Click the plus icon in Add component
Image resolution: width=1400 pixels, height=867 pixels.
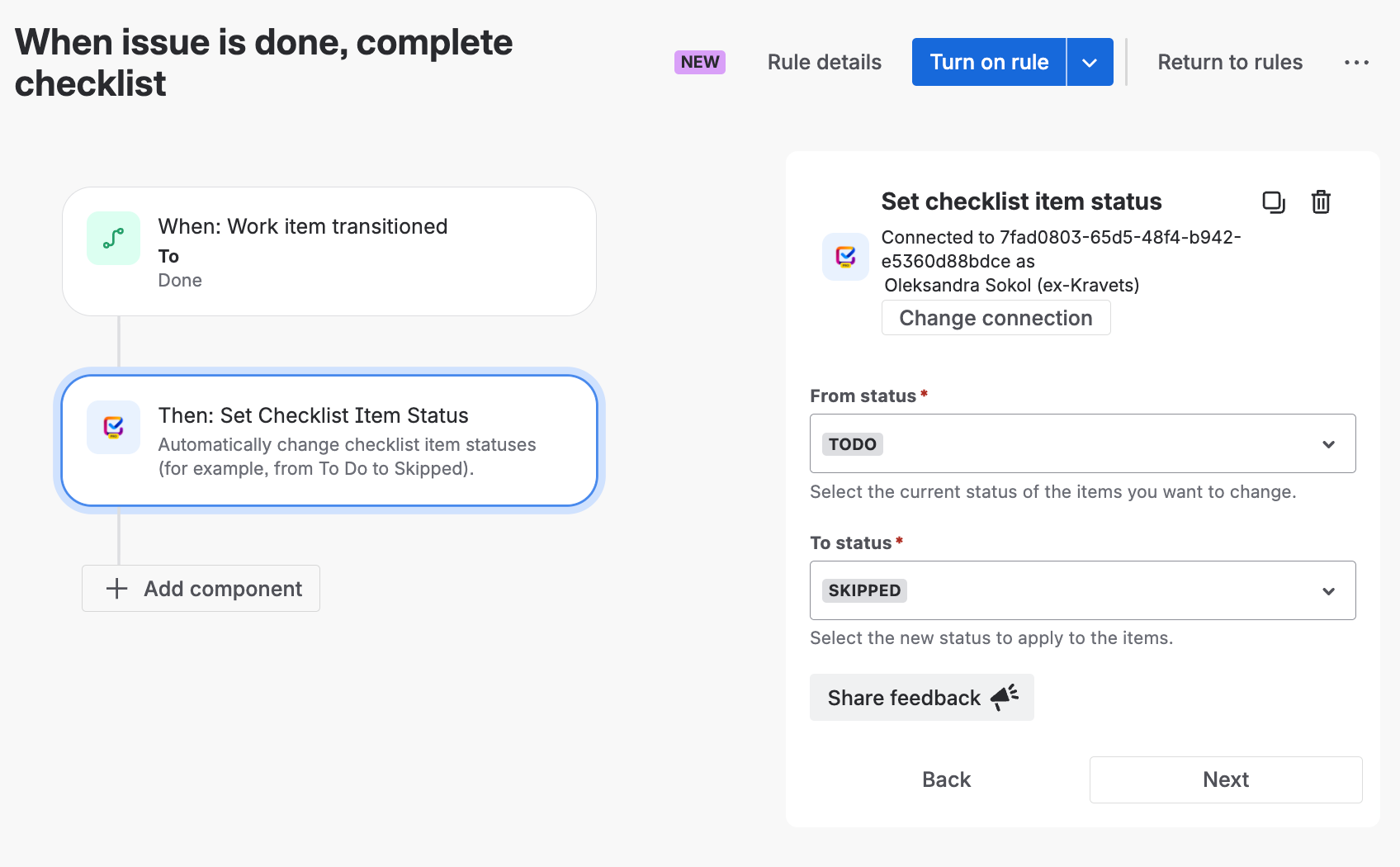point(117,589)
